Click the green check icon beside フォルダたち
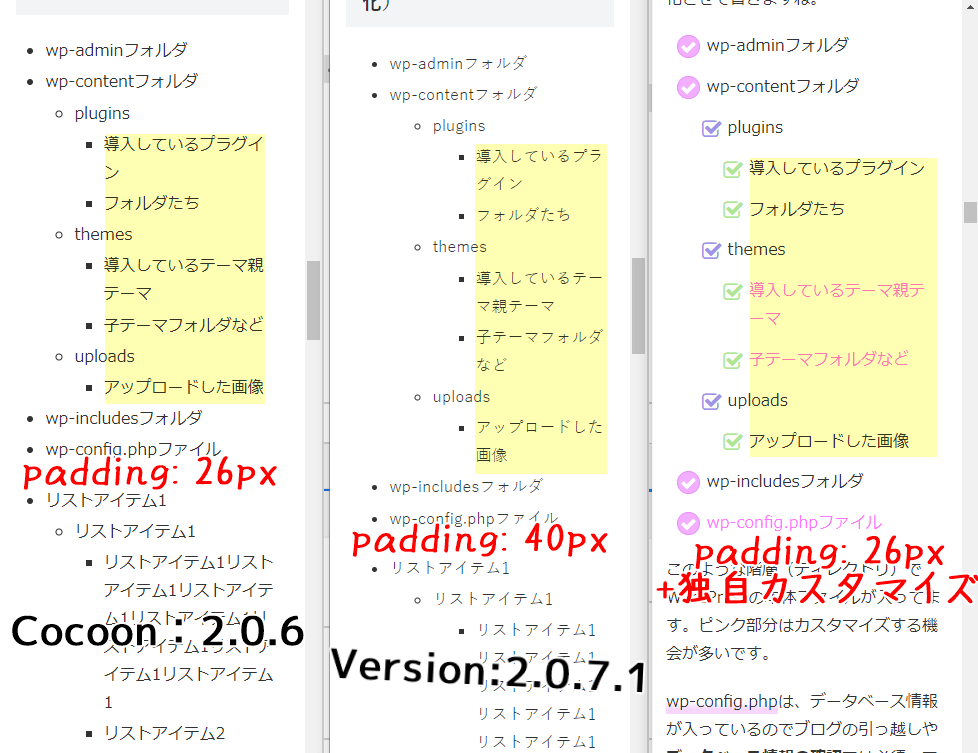 pyautogui.click(x=733, y=210)
